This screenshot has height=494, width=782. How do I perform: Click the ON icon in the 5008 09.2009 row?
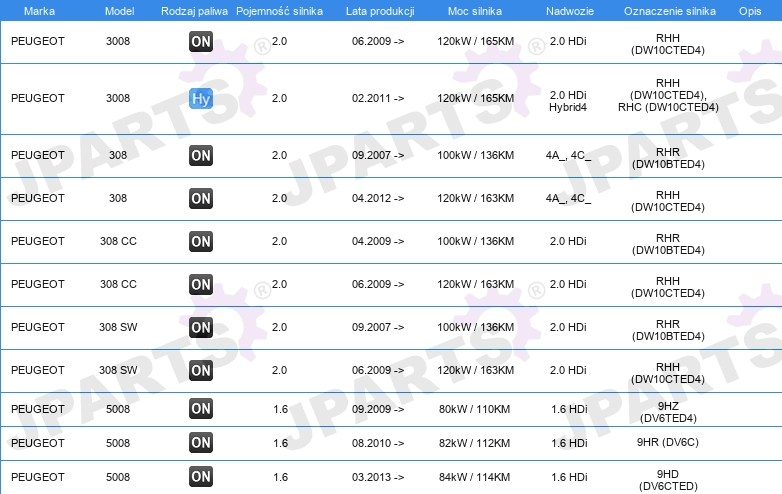tap(201, 409)
